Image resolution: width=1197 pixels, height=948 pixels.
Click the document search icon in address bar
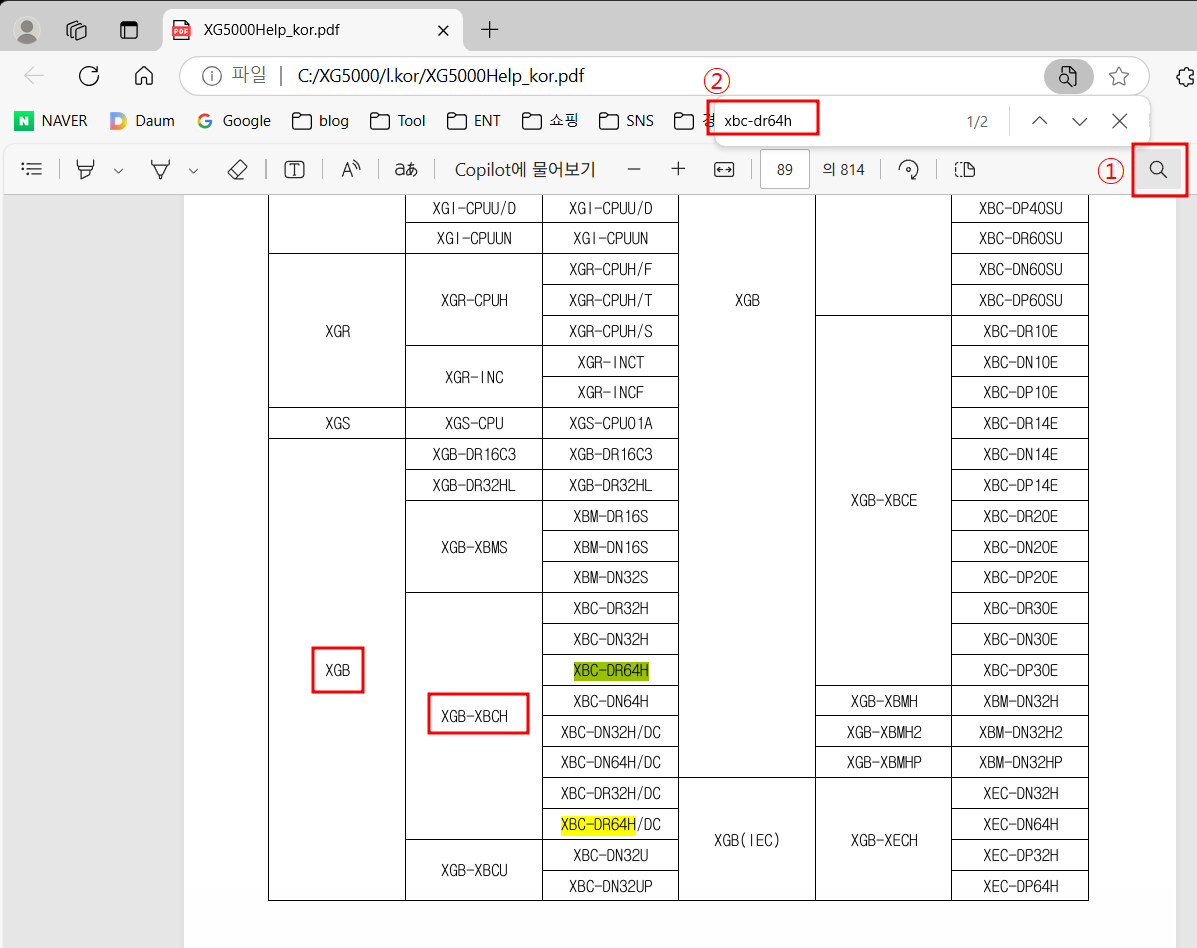pos(1068,76)
